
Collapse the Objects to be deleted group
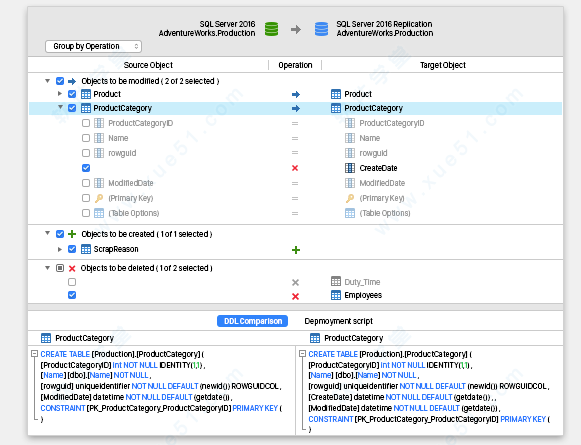47,268
